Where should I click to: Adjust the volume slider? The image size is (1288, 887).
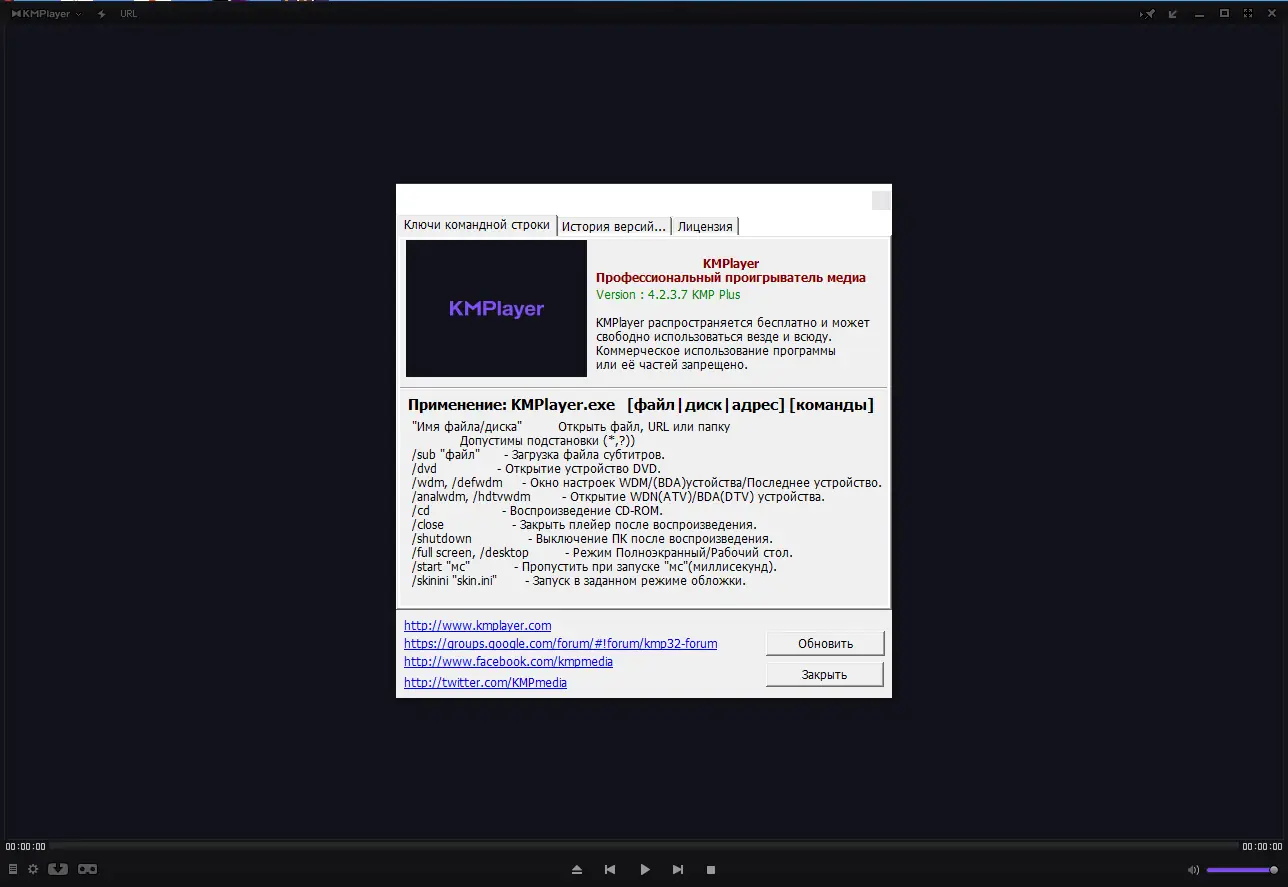point(1242,870)
